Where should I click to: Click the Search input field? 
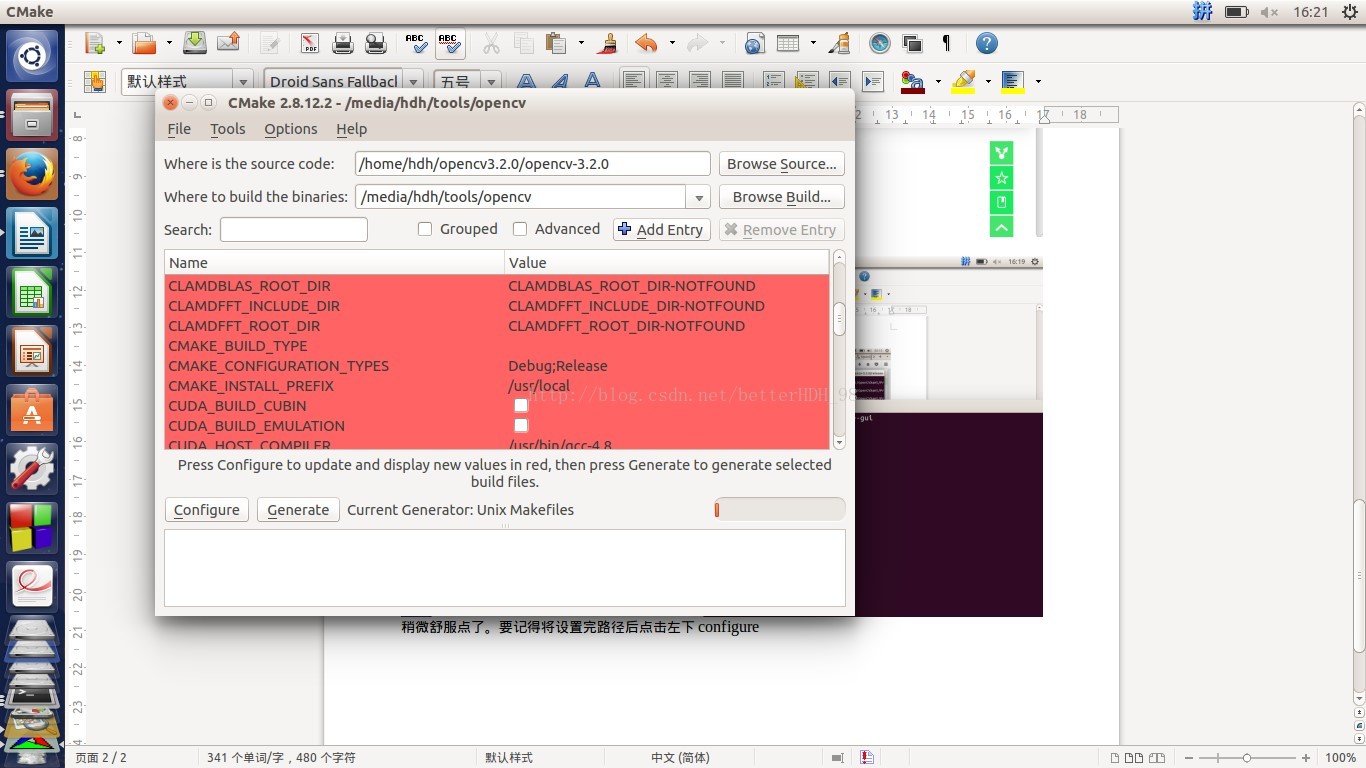point(294,230)
